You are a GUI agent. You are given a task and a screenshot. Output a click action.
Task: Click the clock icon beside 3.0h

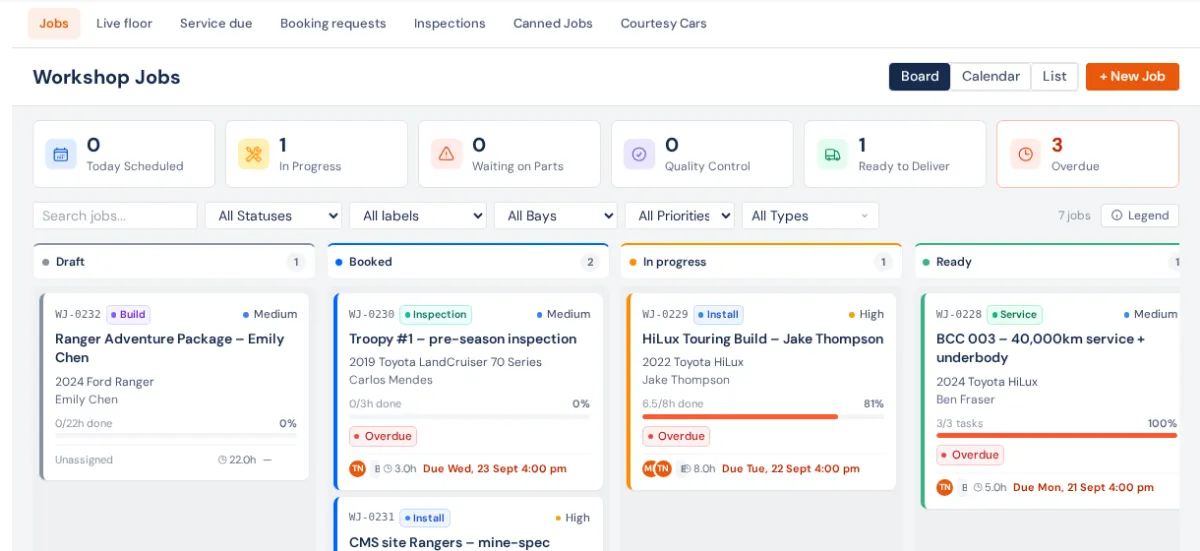click(x=388, y=468)
